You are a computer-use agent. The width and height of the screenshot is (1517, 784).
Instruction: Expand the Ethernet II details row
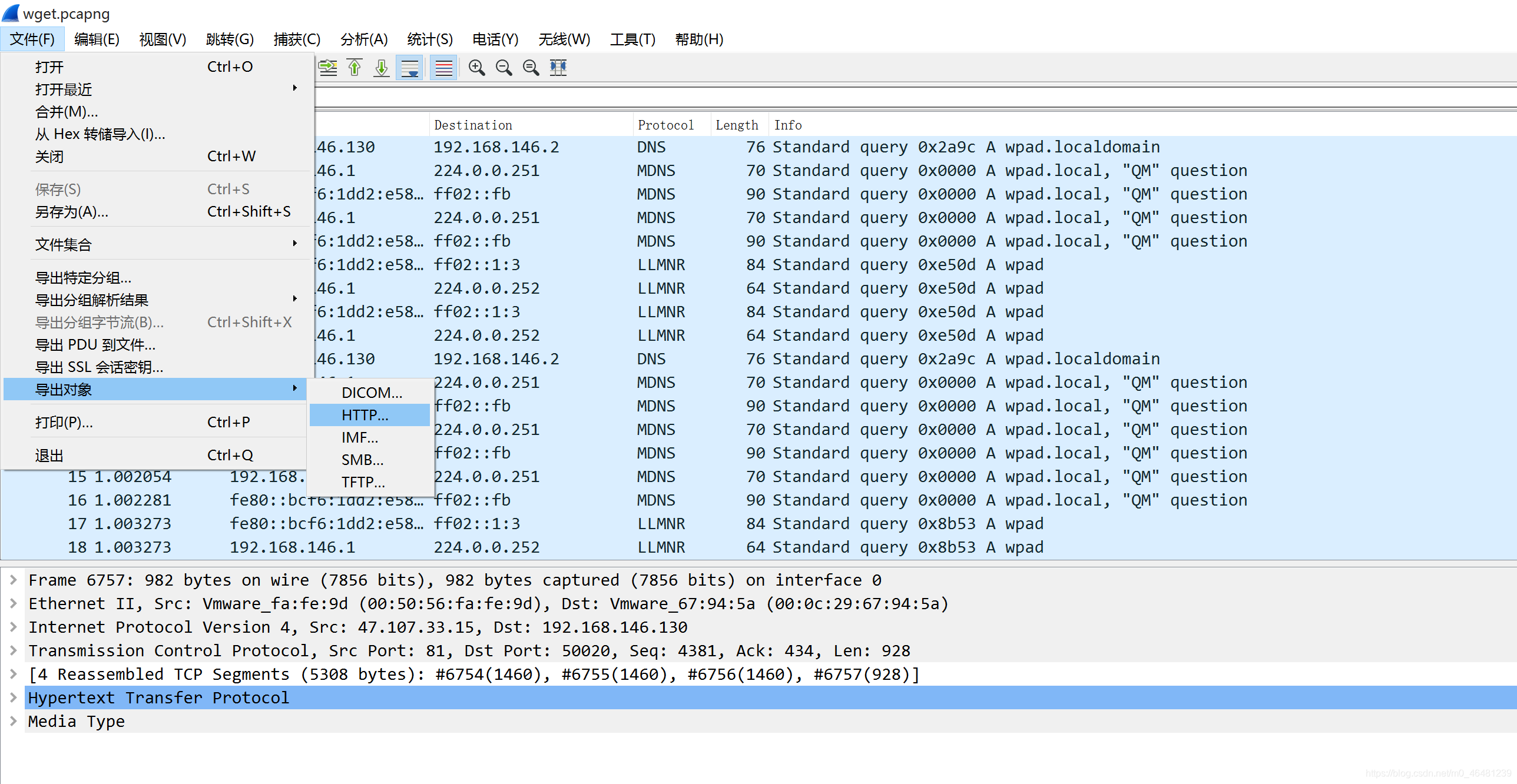[x=13, y=604]
